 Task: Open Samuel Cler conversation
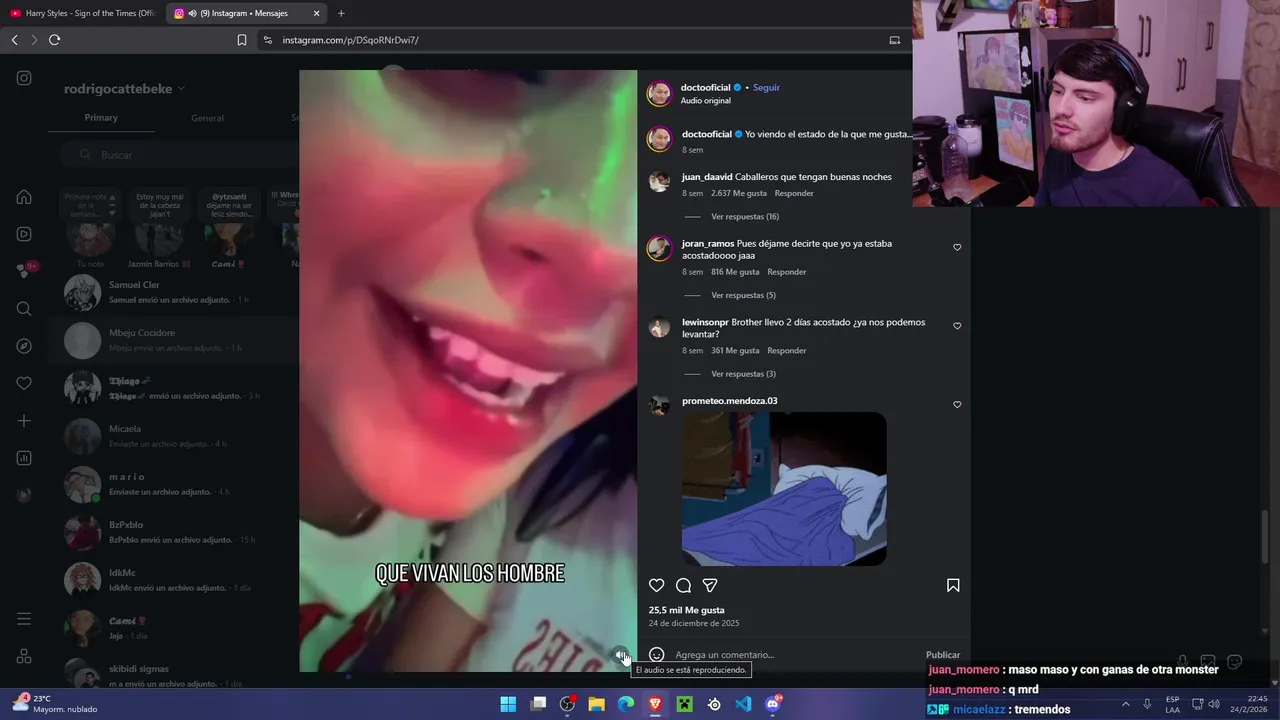tap(174, 292)
